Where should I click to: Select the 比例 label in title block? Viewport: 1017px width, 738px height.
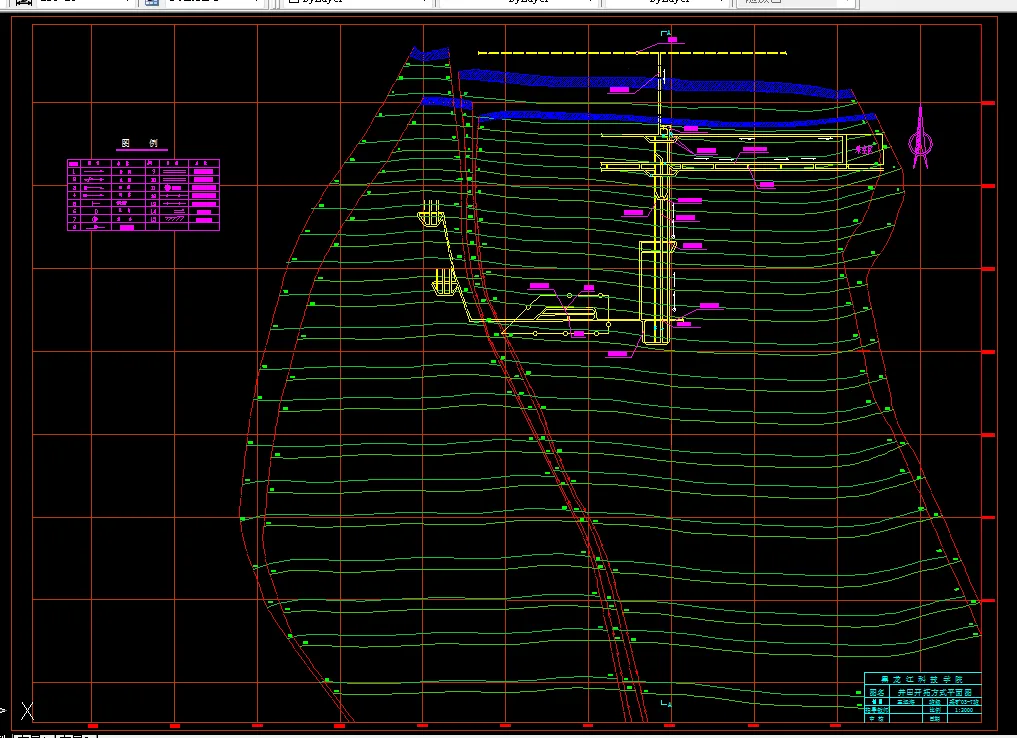(x=935, y=709)
